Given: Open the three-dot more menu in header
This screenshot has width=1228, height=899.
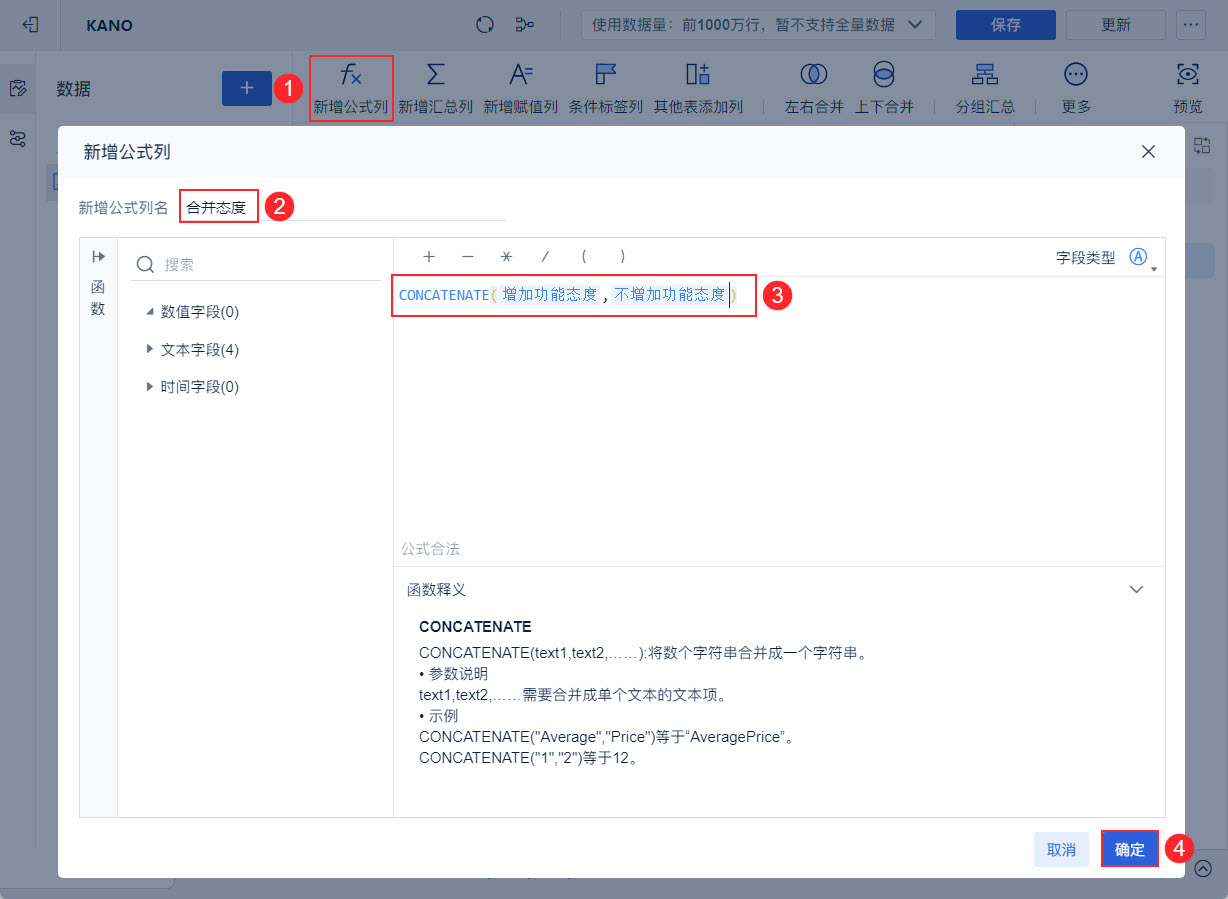Looking at the screenshot, I should point(1191,25).
